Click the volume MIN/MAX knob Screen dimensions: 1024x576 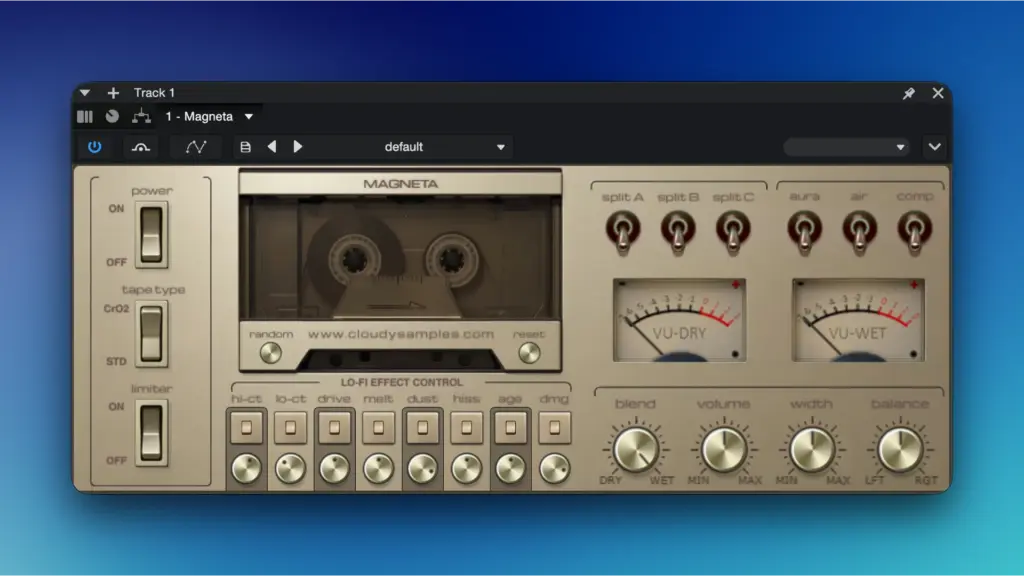click(x=724, y=449)
